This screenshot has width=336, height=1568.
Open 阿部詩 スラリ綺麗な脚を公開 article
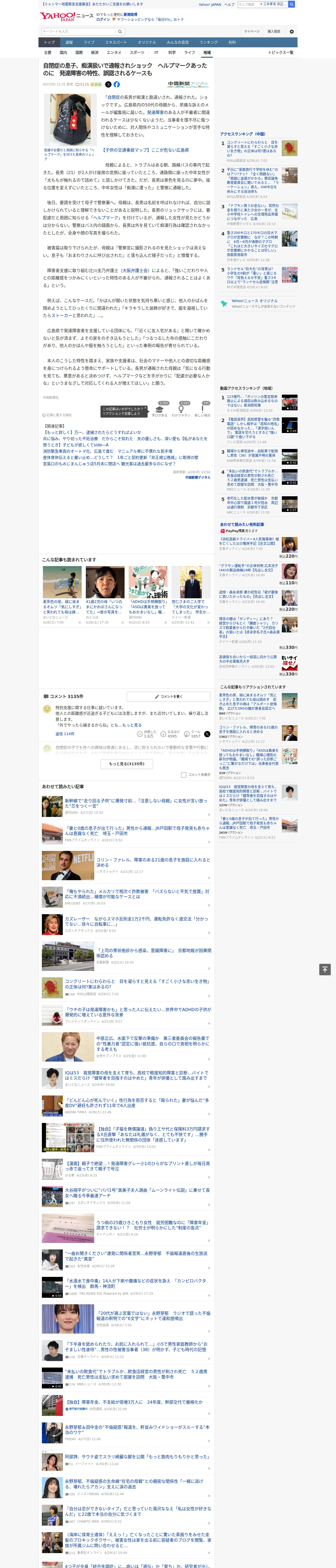coord(137,1457)
